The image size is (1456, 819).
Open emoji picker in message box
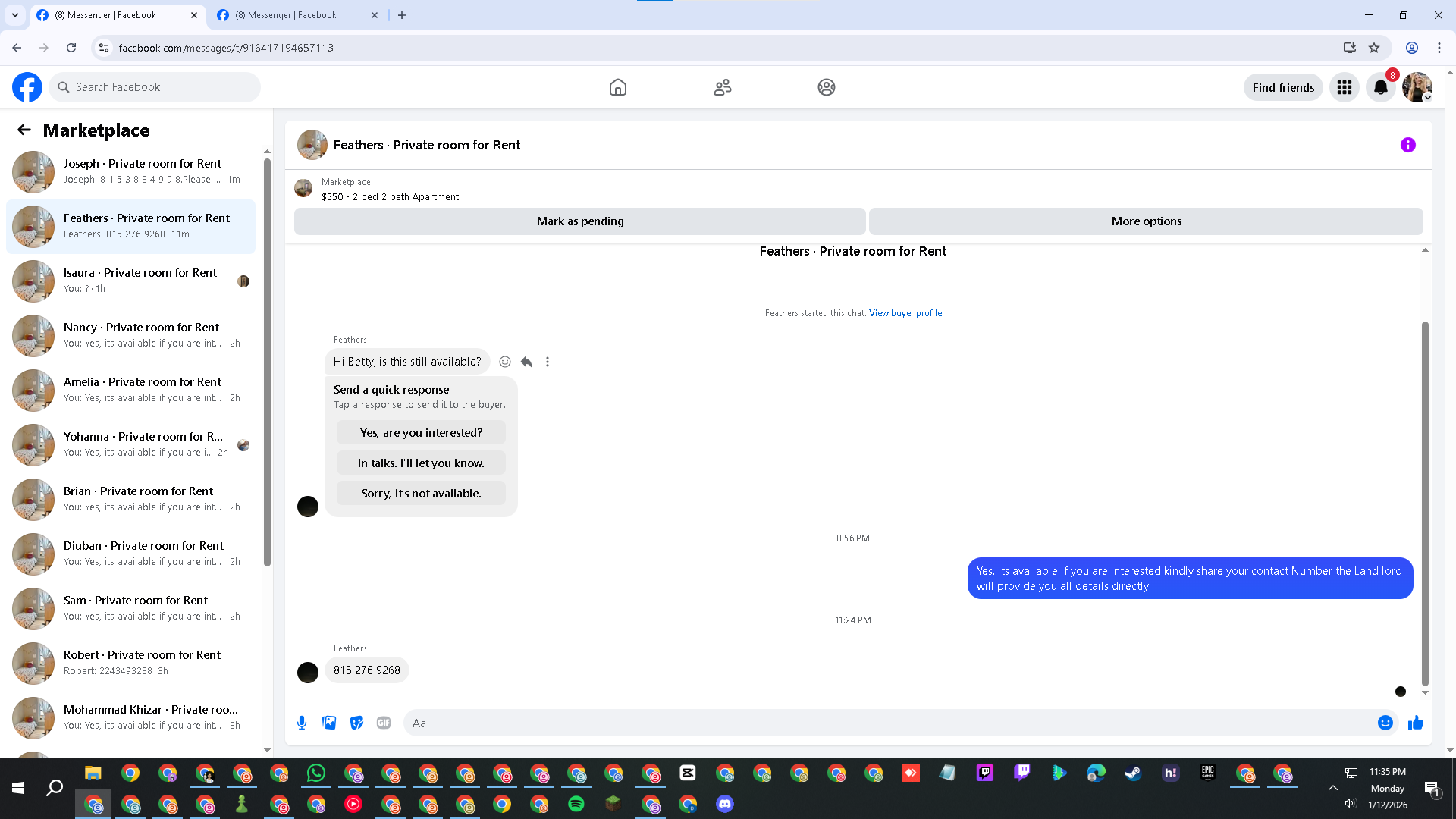point(1385,723)
